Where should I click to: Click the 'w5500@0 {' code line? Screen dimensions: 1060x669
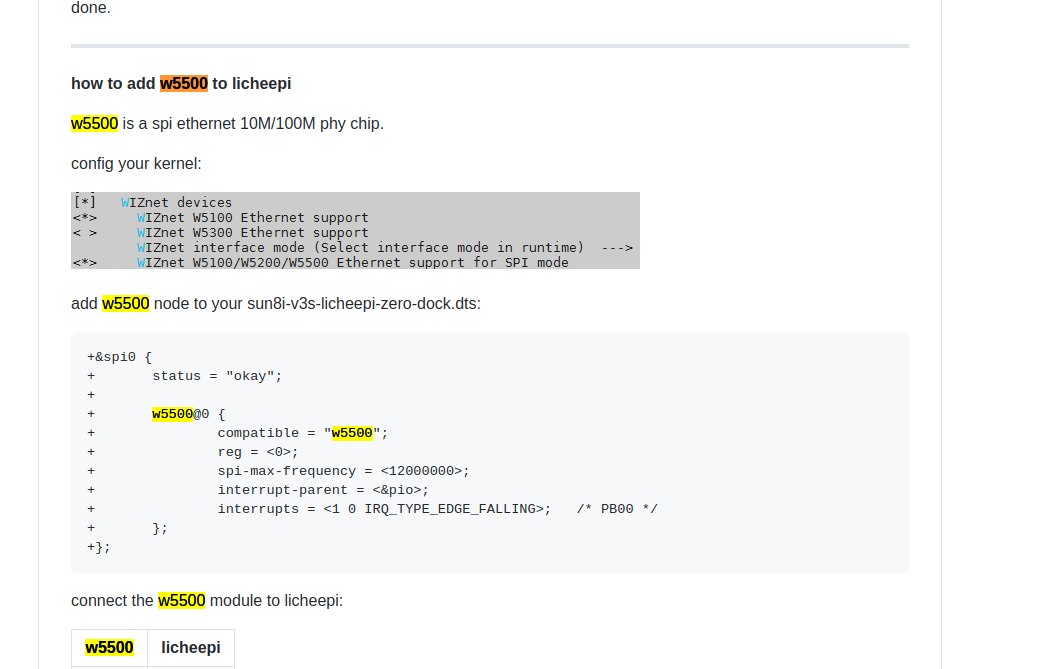coord(189,414)
